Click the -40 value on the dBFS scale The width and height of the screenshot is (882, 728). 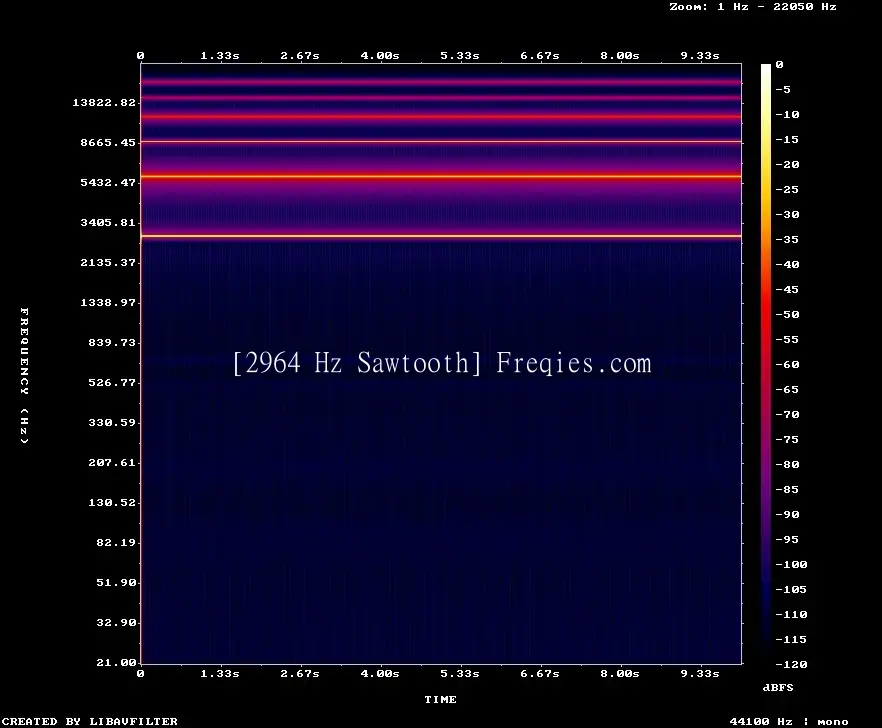pos(787,264)
